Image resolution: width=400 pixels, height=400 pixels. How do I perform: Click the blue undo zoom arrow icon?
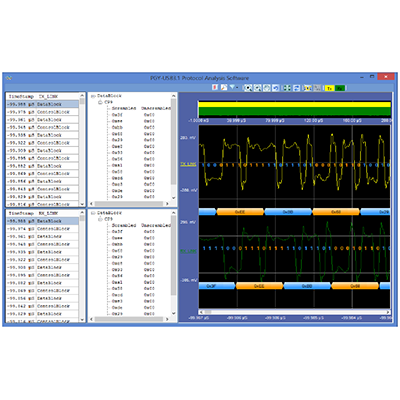(276, 88)
